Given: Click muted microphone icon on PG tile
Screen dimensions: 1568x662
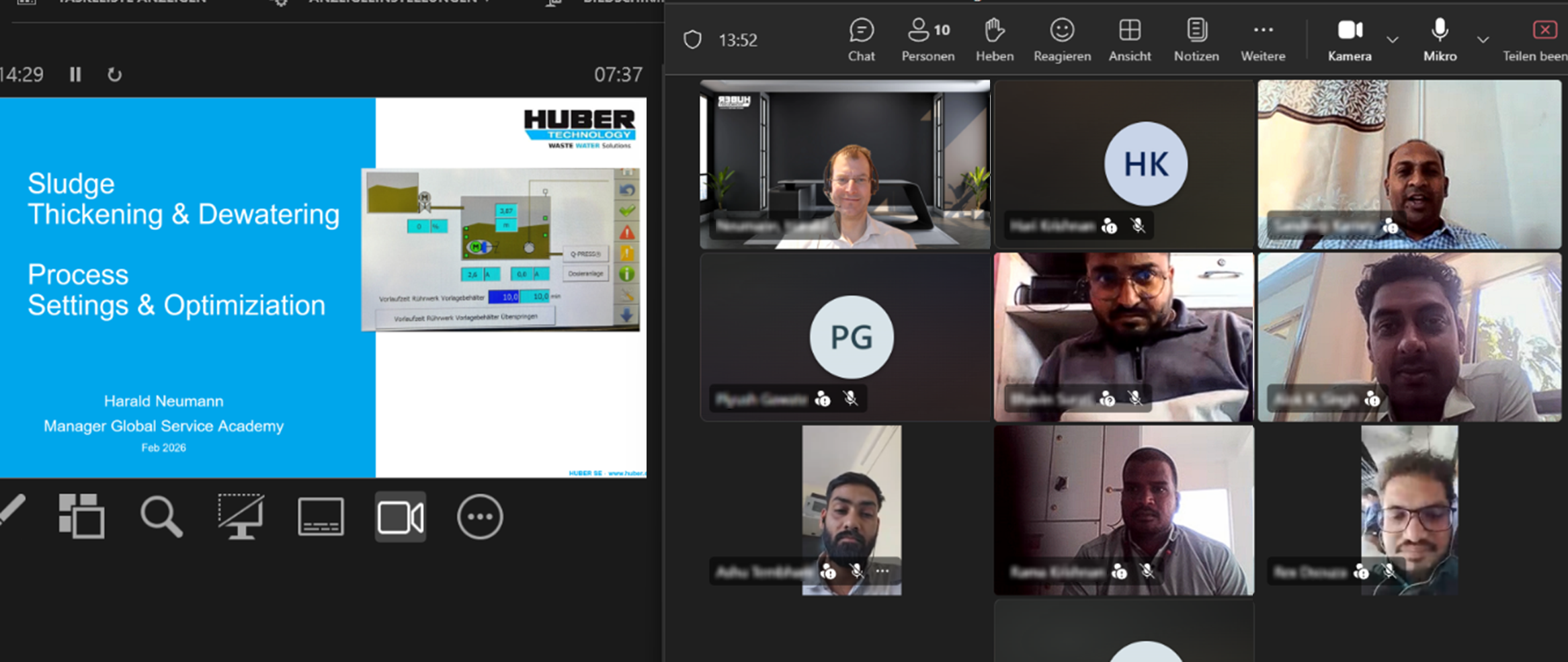Looking at the screenshot, I should (851, 399).
